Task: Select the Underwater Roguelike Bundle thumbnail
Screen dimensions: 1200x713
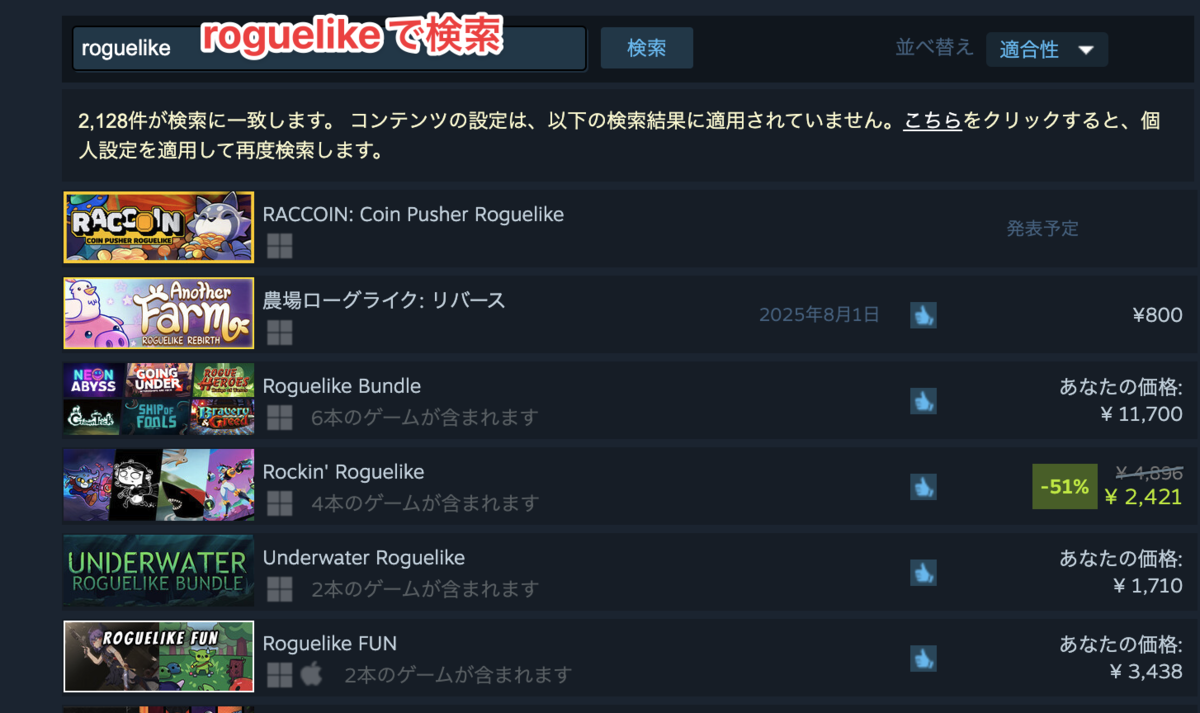Action: 158,571
